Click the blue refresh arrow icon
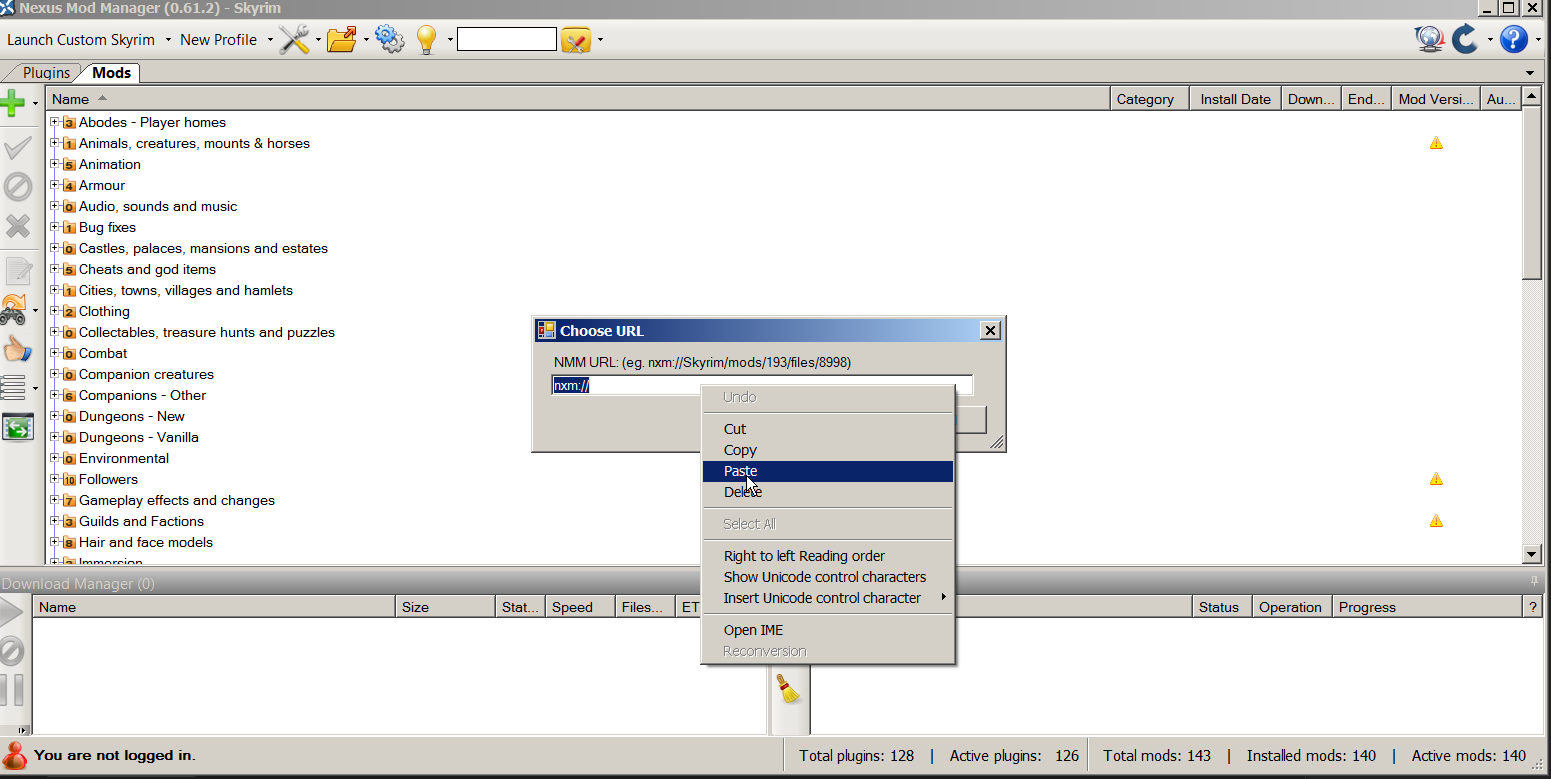Screen dimensions: 1551x779 click(1465, 39)
